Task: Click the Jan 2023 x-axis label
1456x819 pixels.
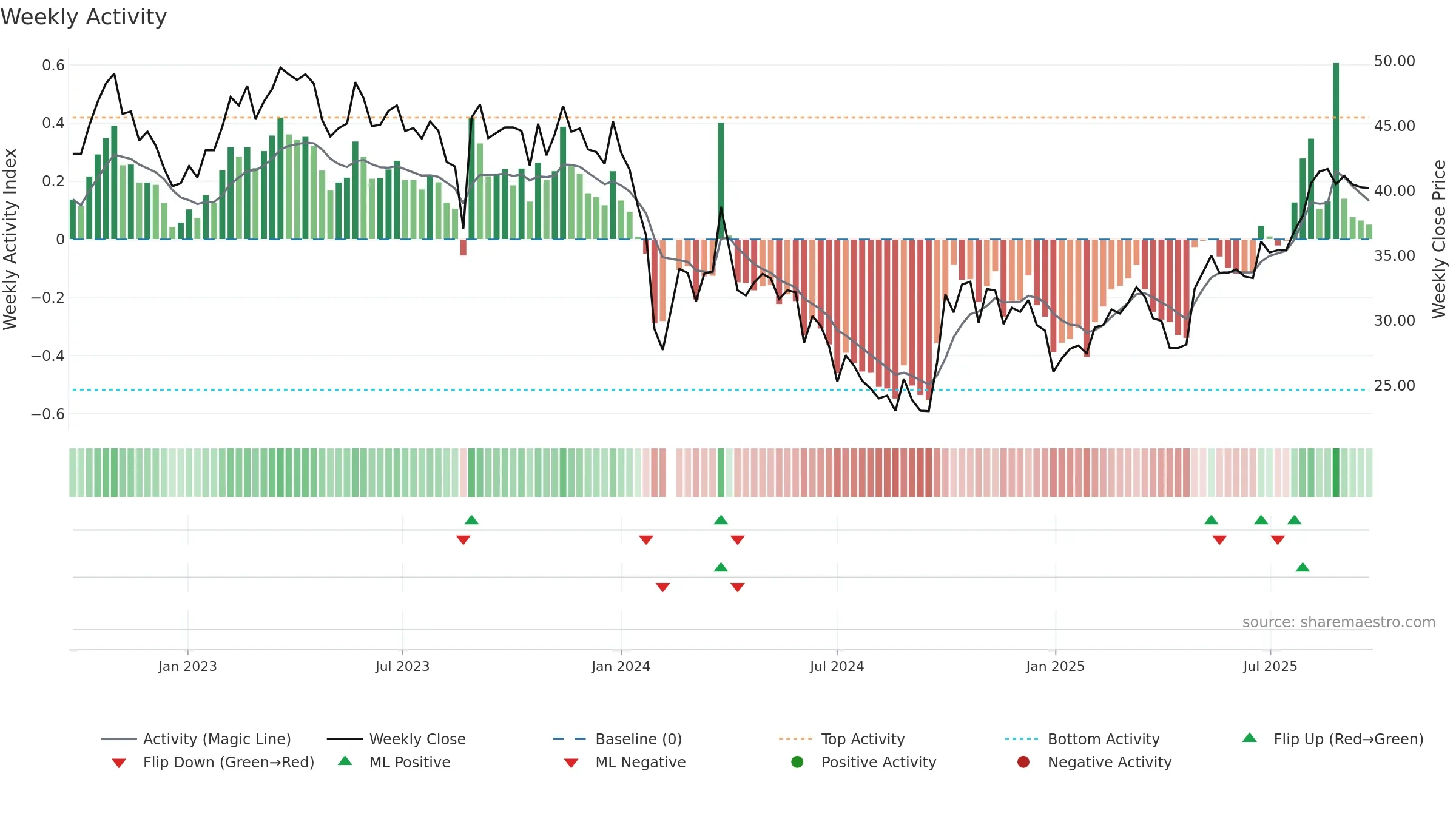Action: pos(187,666)
